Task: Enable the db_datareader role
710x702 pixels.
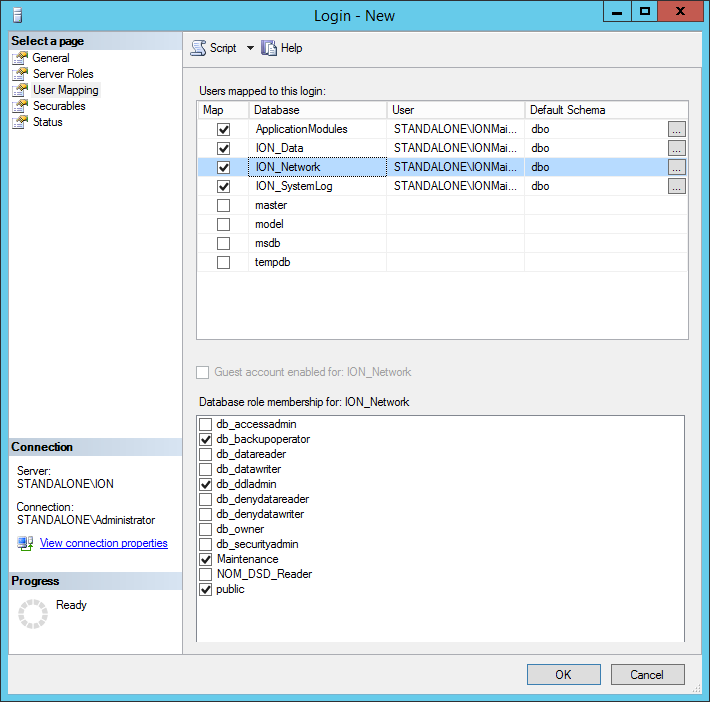Action: click(206, 454)
